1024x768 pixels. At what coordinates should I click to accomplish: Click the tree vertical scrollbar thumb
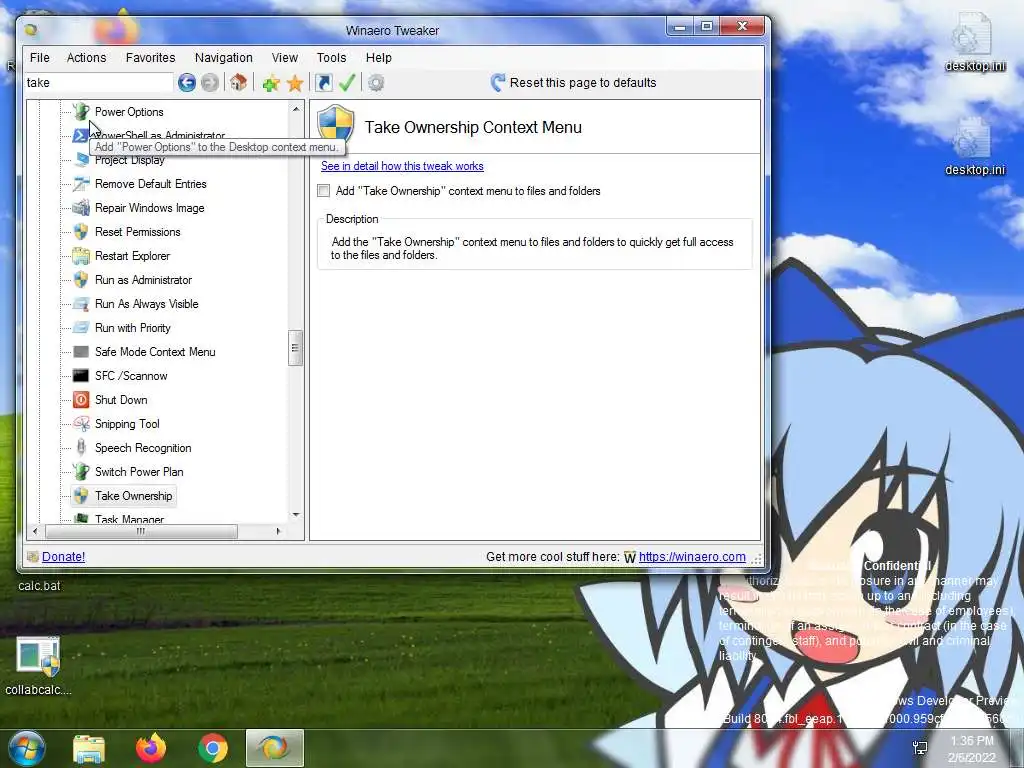[295, 348]
